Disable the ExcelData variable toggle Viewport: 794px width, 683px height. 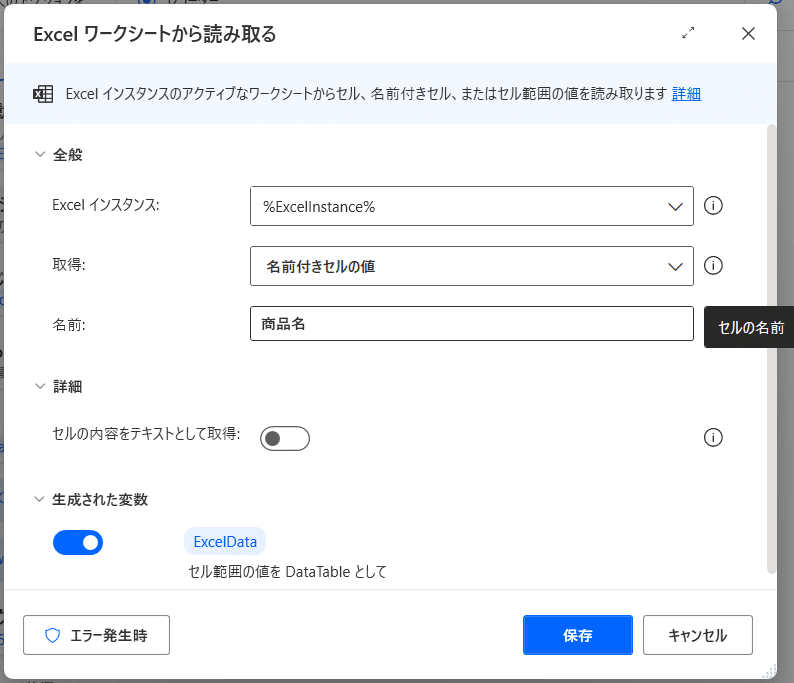coord(78,543)
